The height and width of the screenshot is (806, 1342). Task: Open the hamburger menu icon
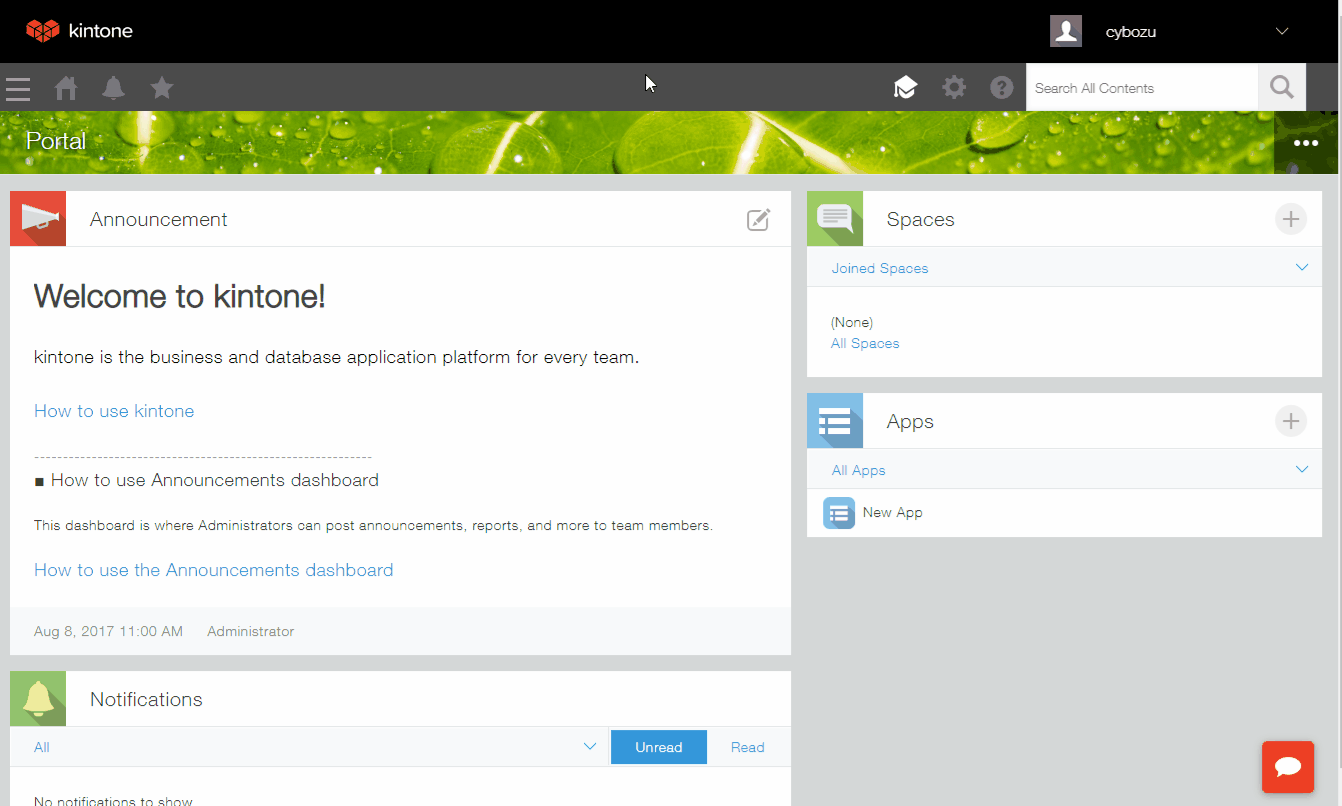click(18, 88)
